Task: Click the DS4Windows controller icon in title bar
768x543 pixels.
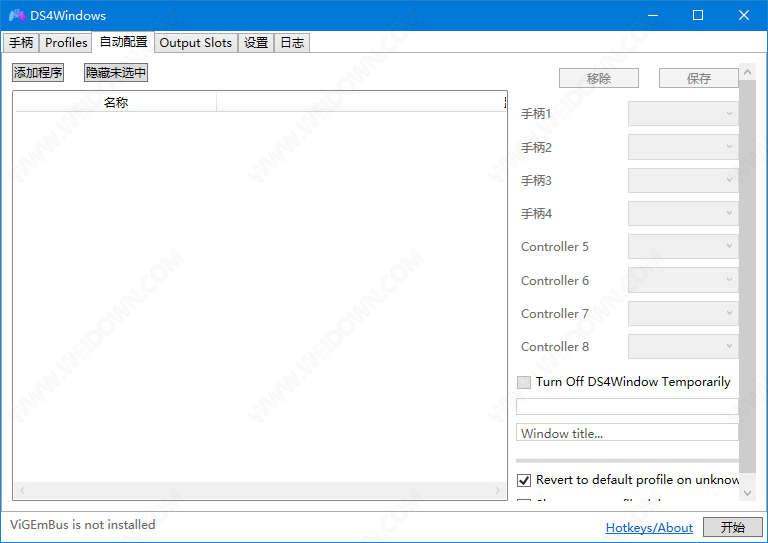Action: coord(17,15)
